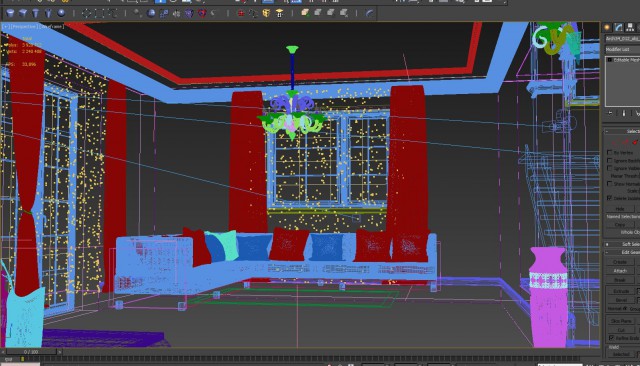Screen dimensions: 640x366
Task: Uncheck the Delete Isolated Vertices checkbox
Action: click(x=609, y=198)
